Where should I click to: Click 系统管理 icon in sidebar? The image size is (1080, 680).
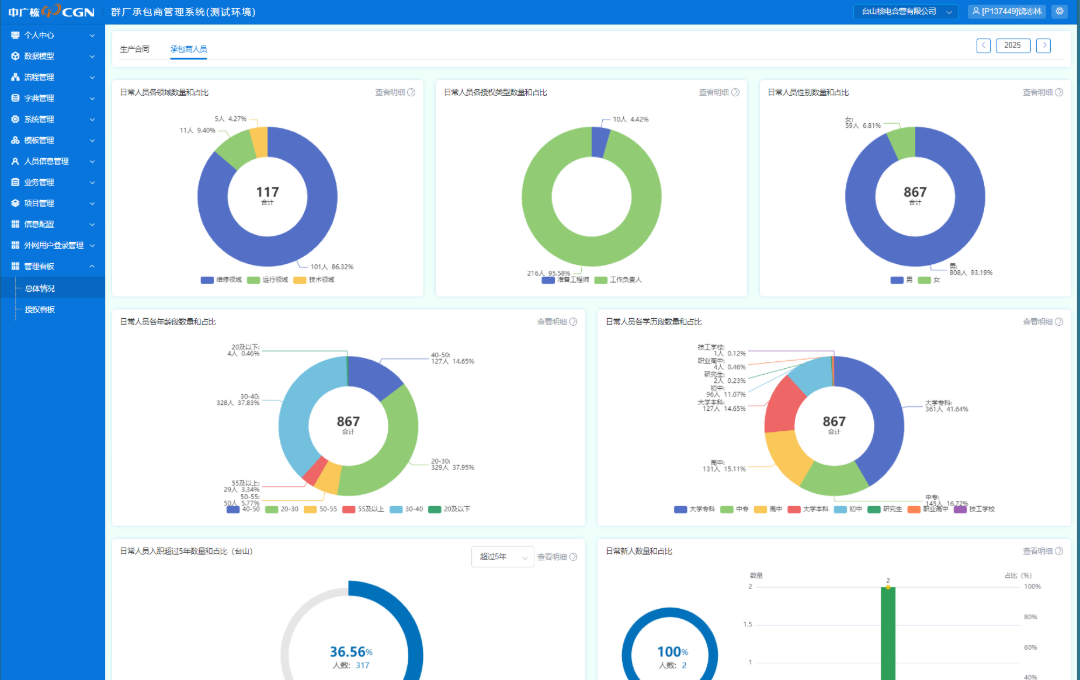(15, 119)
